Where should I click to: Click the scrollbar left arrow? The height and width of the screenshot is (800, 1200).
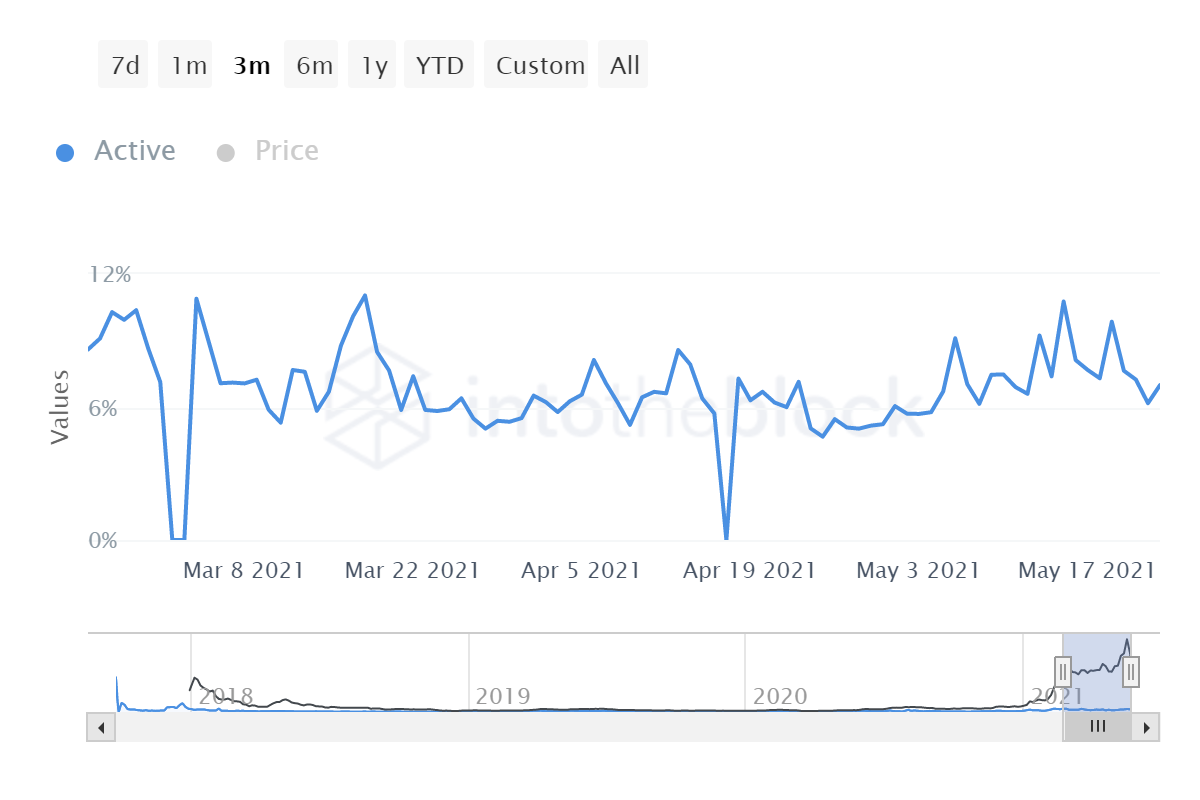pyautogui.click(x=101, y=727)
